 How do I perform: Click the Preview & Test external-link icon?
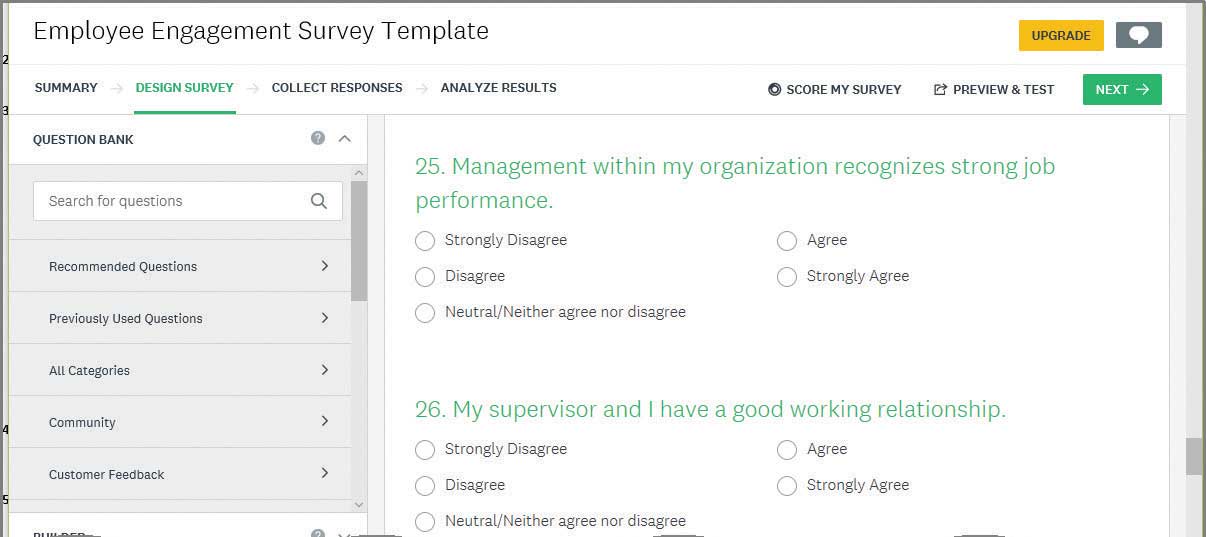[x=940, y=89]
